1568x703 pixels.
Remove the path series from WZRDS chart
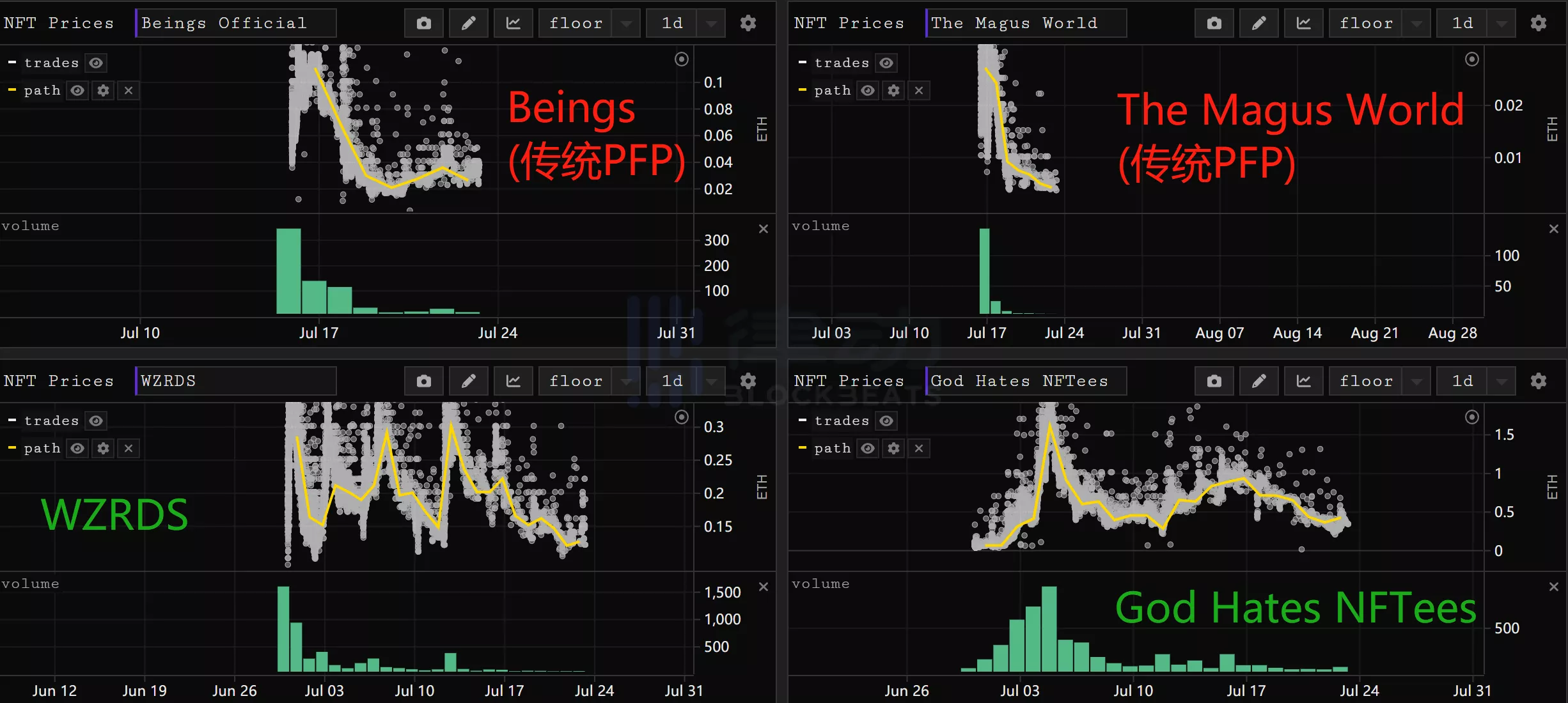tap(129, 449)
